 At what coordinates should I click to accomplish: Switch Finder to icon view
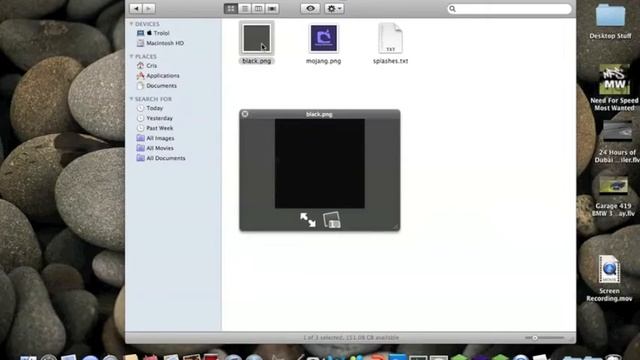click(231, 9)
